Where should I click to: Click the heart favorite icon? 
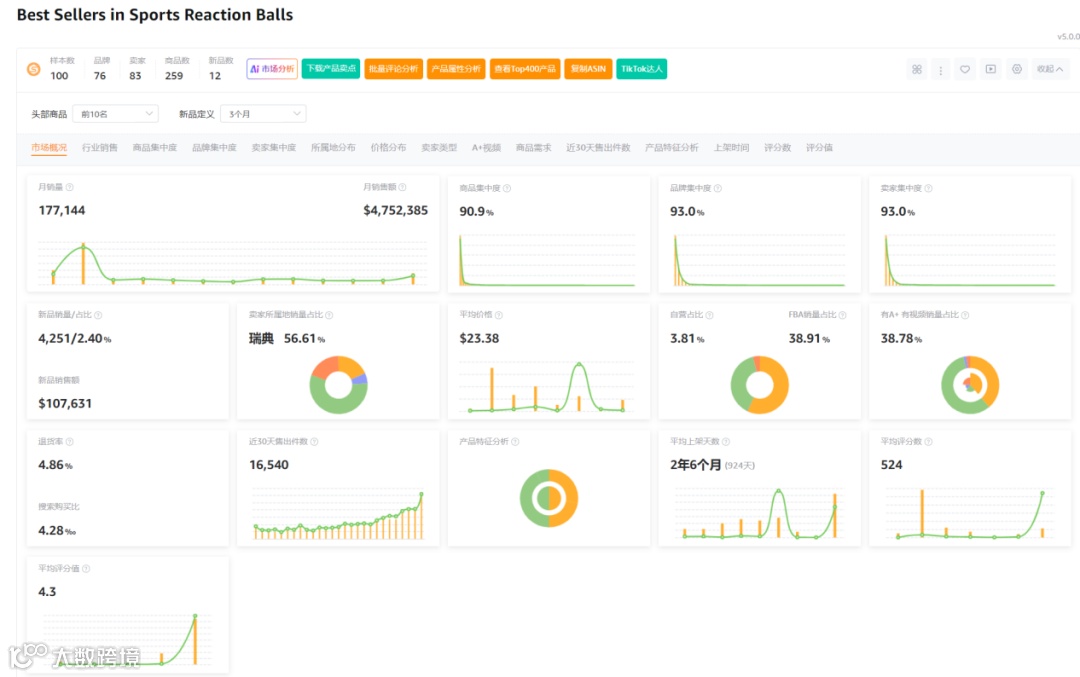pyautogui.click(x=965, y=69)
